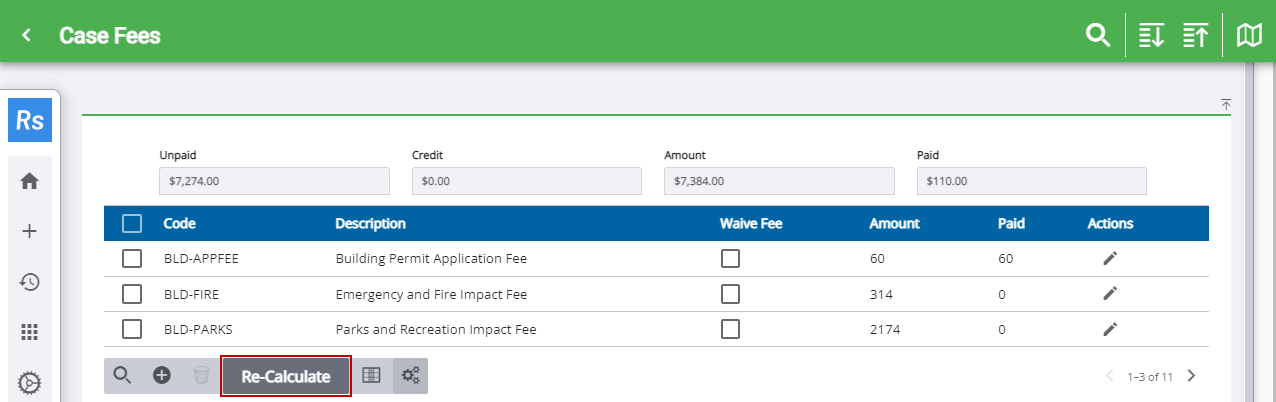The image size is (1276, 402).
Task: Edit the BLD-FIRE fee with the pencil icon
Action: (x=1109, y=293)
